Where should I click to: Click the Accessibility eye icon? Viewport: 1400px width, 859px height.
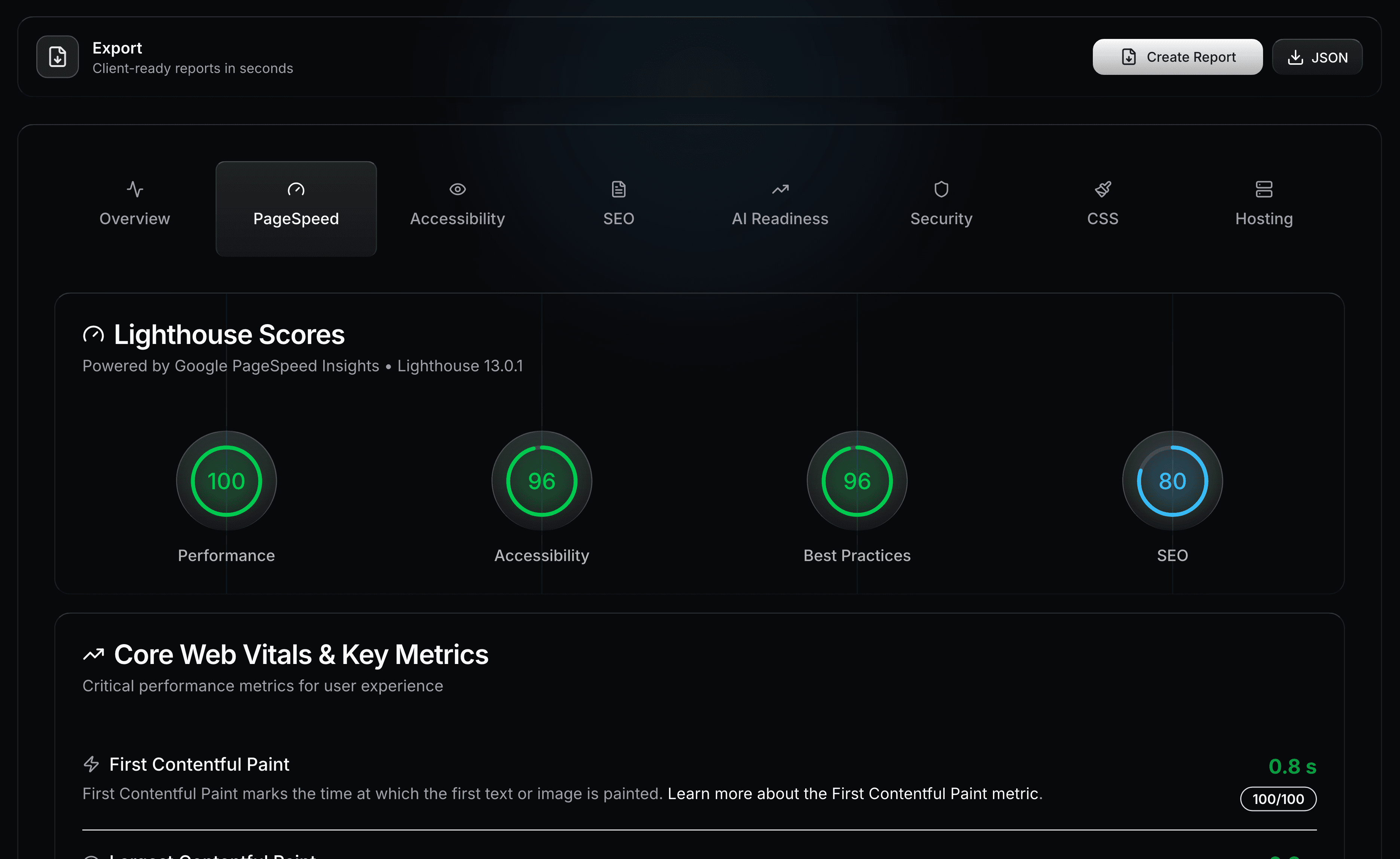(458, 189)
